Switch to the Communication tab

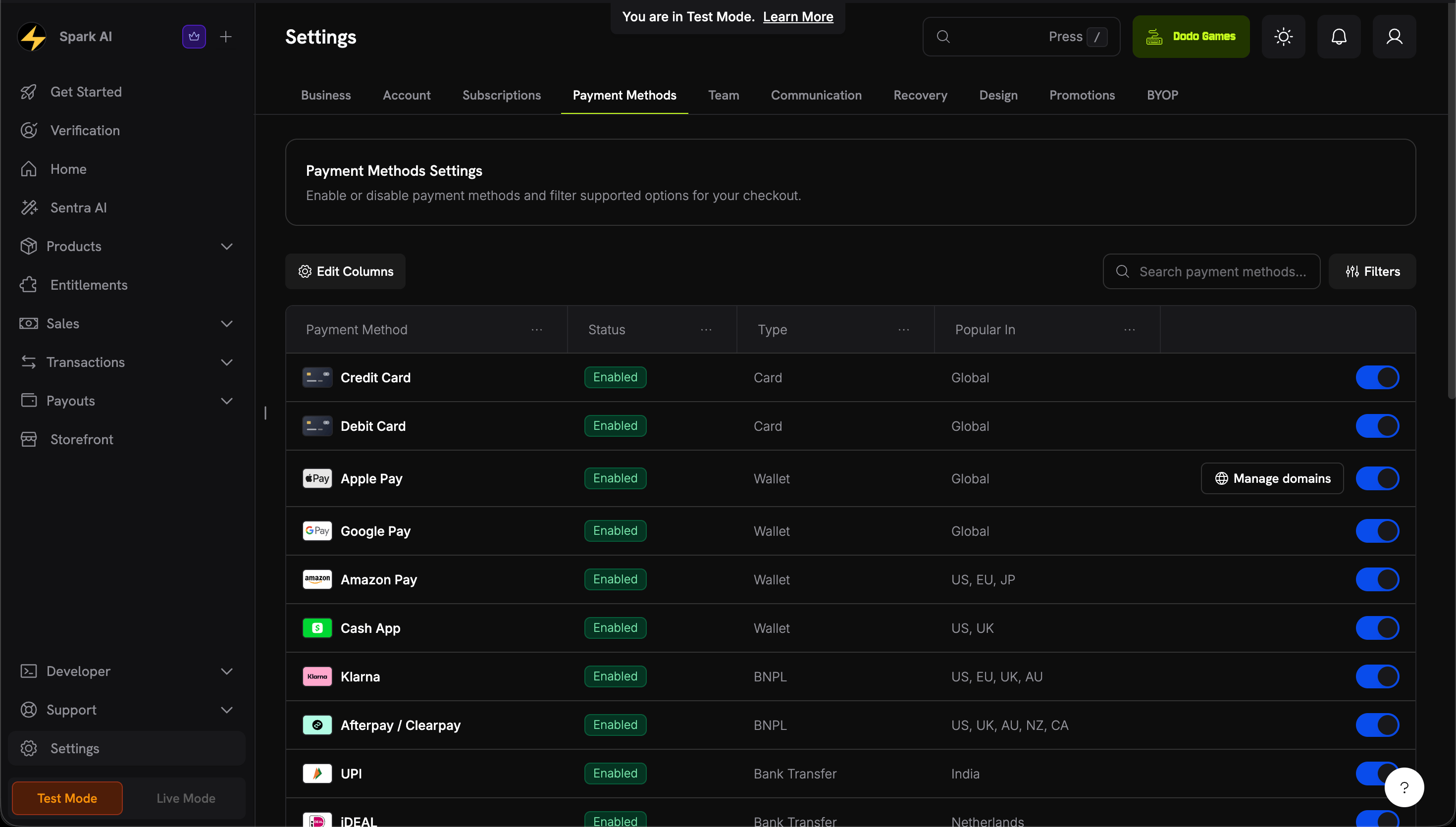coord(816,96)
